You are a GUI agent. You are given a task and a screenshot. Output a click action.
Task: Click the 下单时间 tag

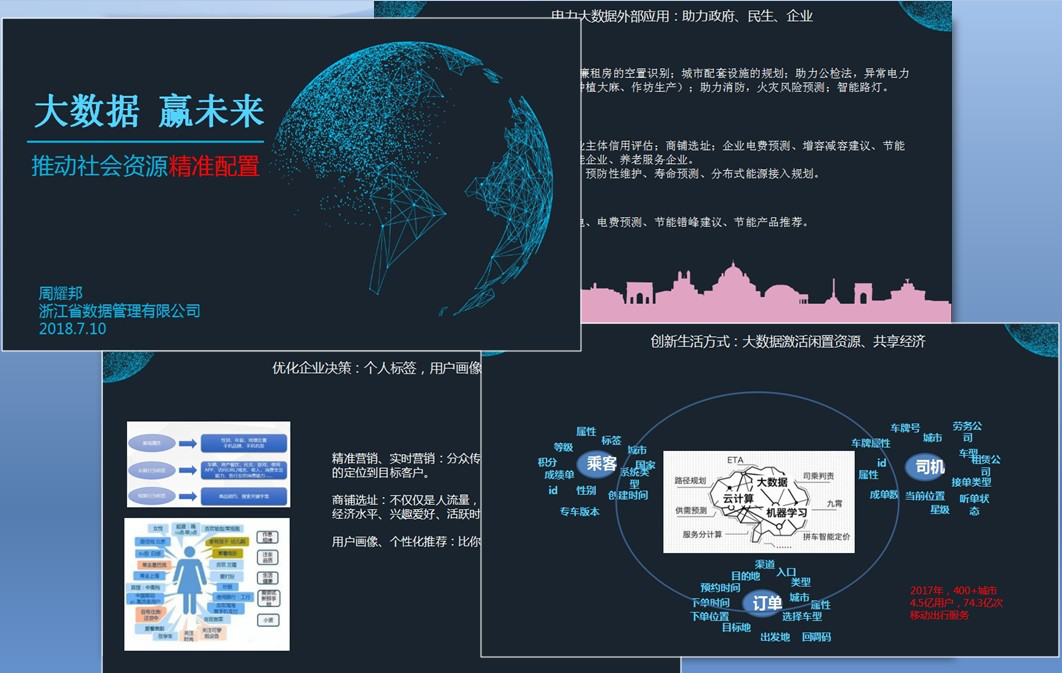[710, 603]
